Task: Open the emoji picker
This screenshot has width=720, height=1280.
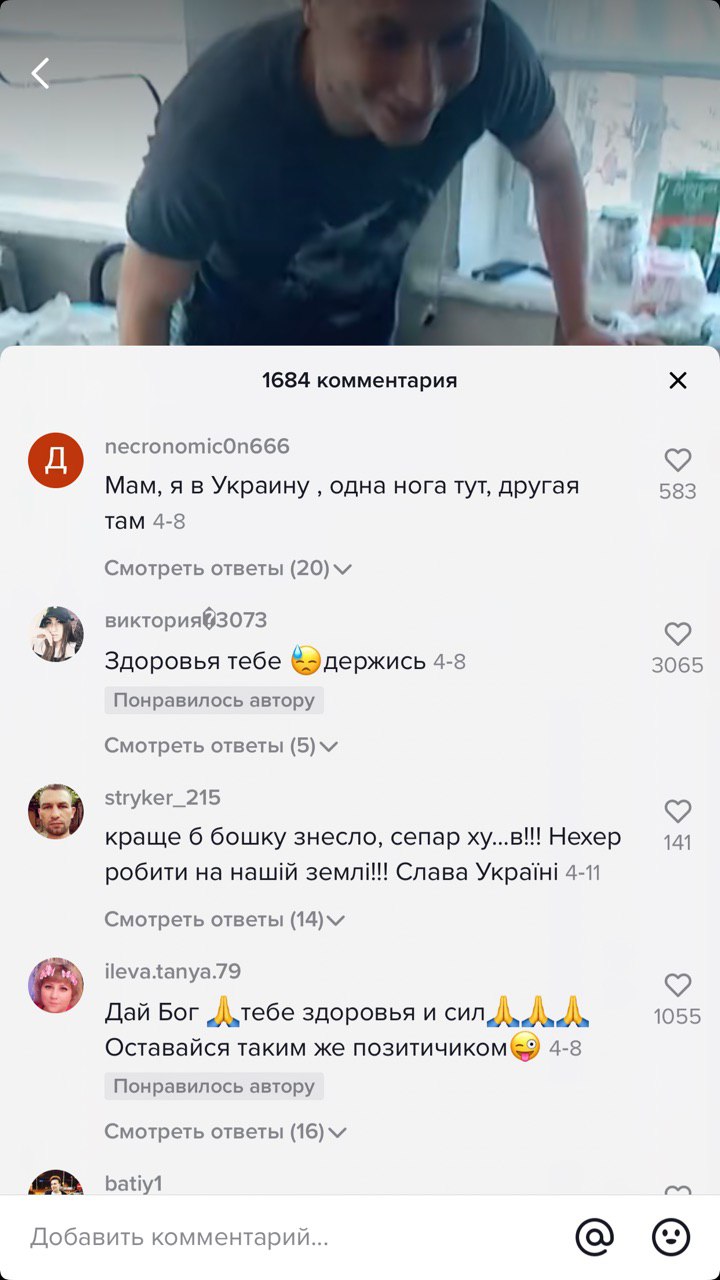Action: coord(671,1237)
